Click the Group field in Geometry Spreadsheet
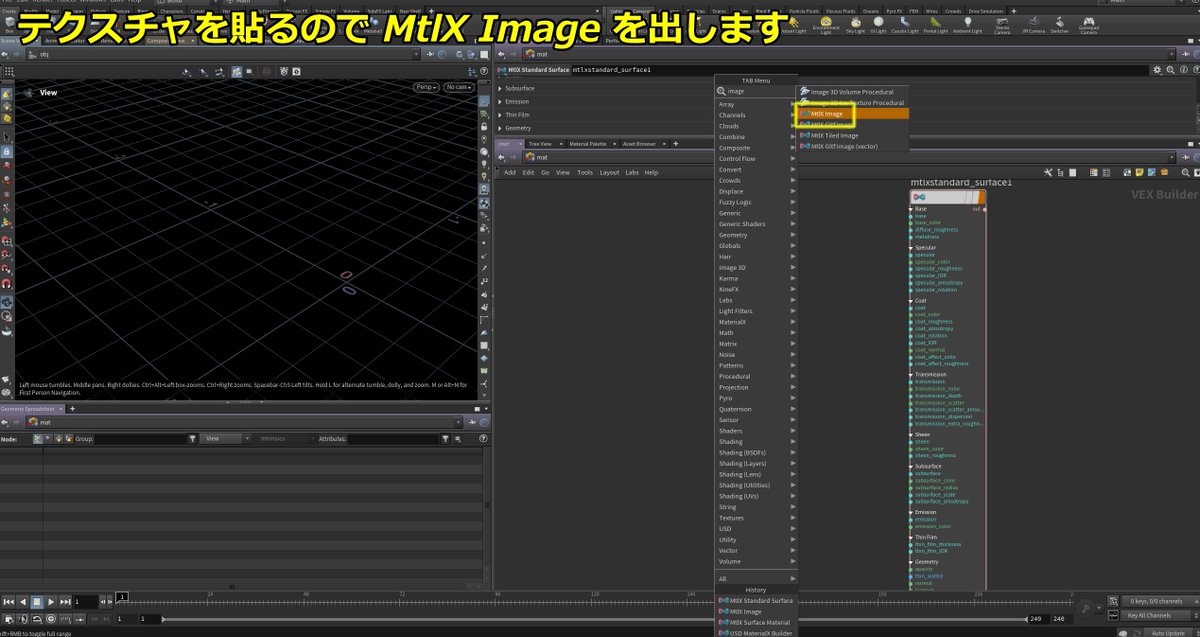The image size is (1200, 637). coord(139,438)
